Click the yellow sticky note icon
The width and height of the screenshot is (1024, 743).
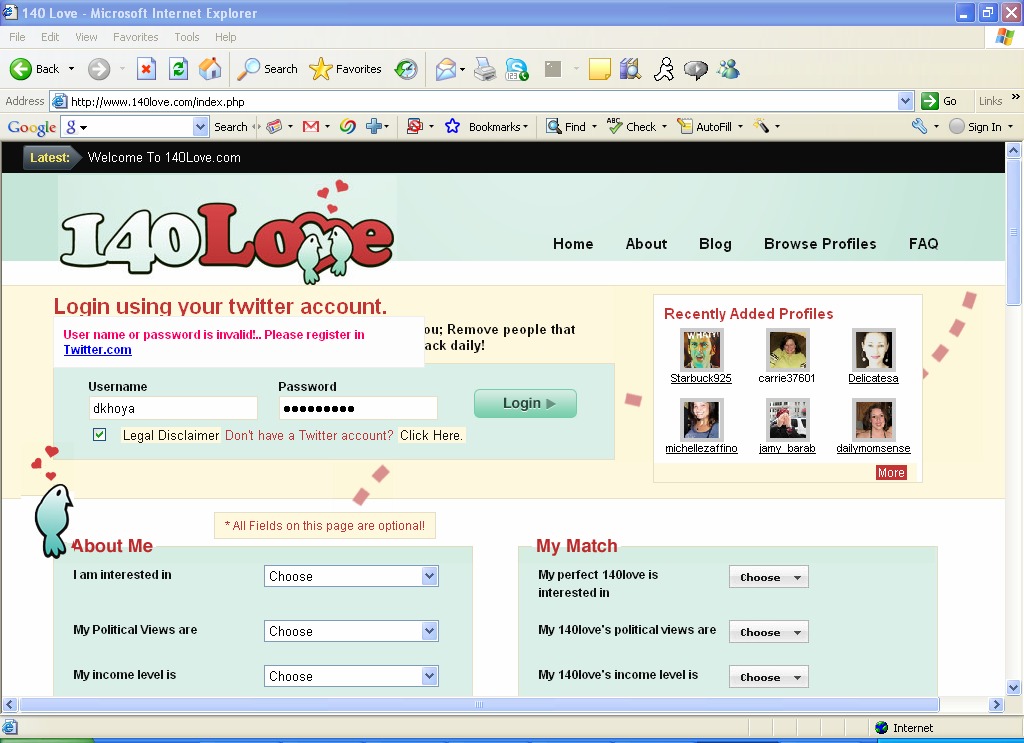(600, 69)
